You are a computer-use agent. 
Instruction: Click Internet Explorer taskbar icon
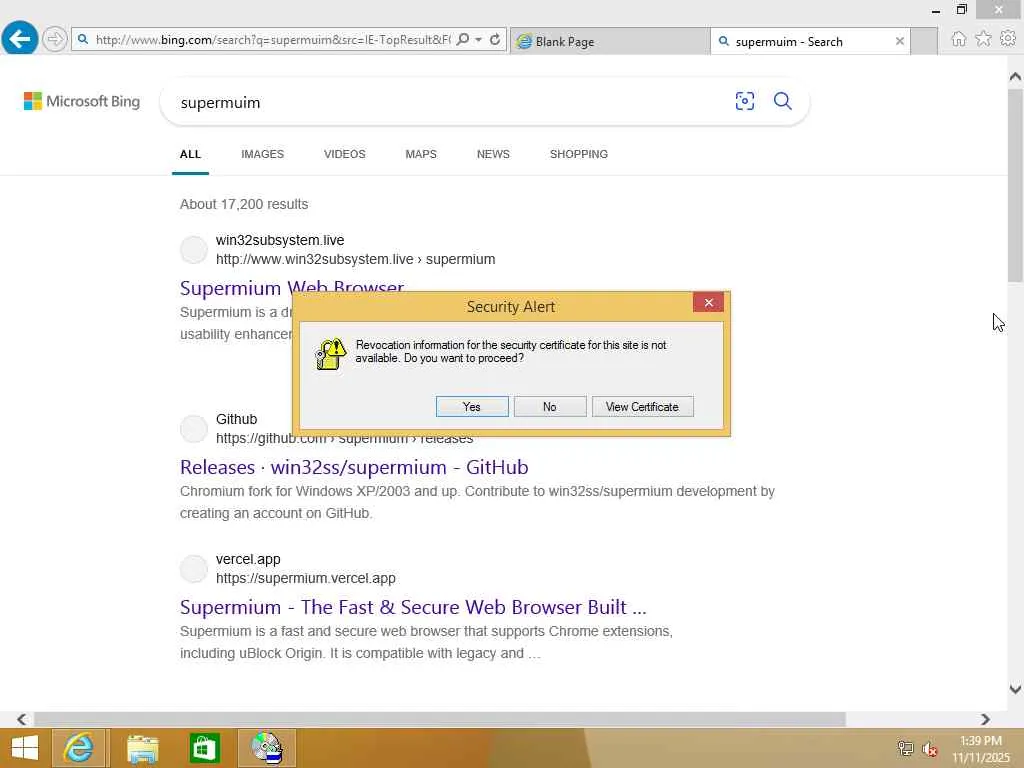pos(78,748)
